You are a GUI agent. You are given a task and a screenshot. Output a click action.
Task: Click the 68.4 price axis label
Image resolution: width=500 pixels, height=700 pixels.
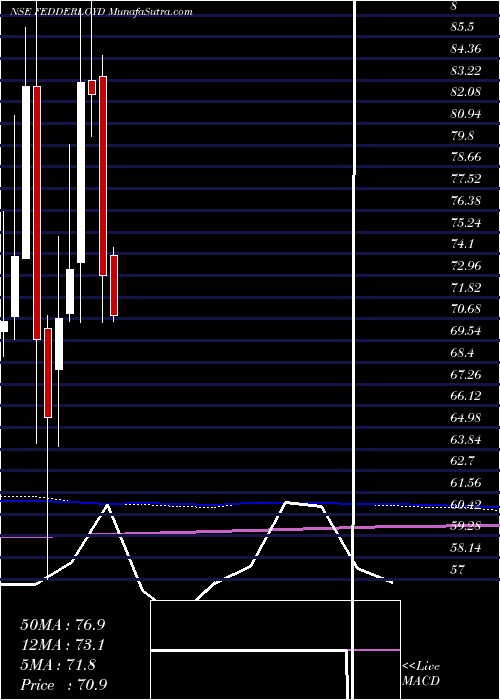pos(462,353)
